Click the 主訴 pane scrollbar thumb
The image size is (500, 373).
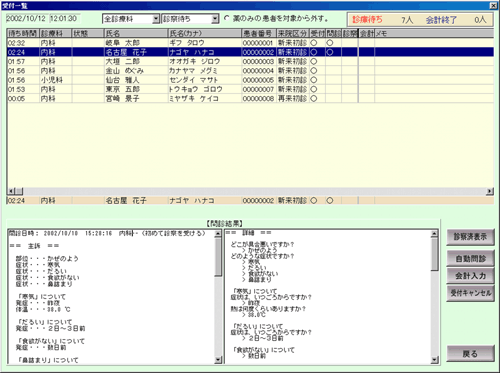(x=218, y=257)
